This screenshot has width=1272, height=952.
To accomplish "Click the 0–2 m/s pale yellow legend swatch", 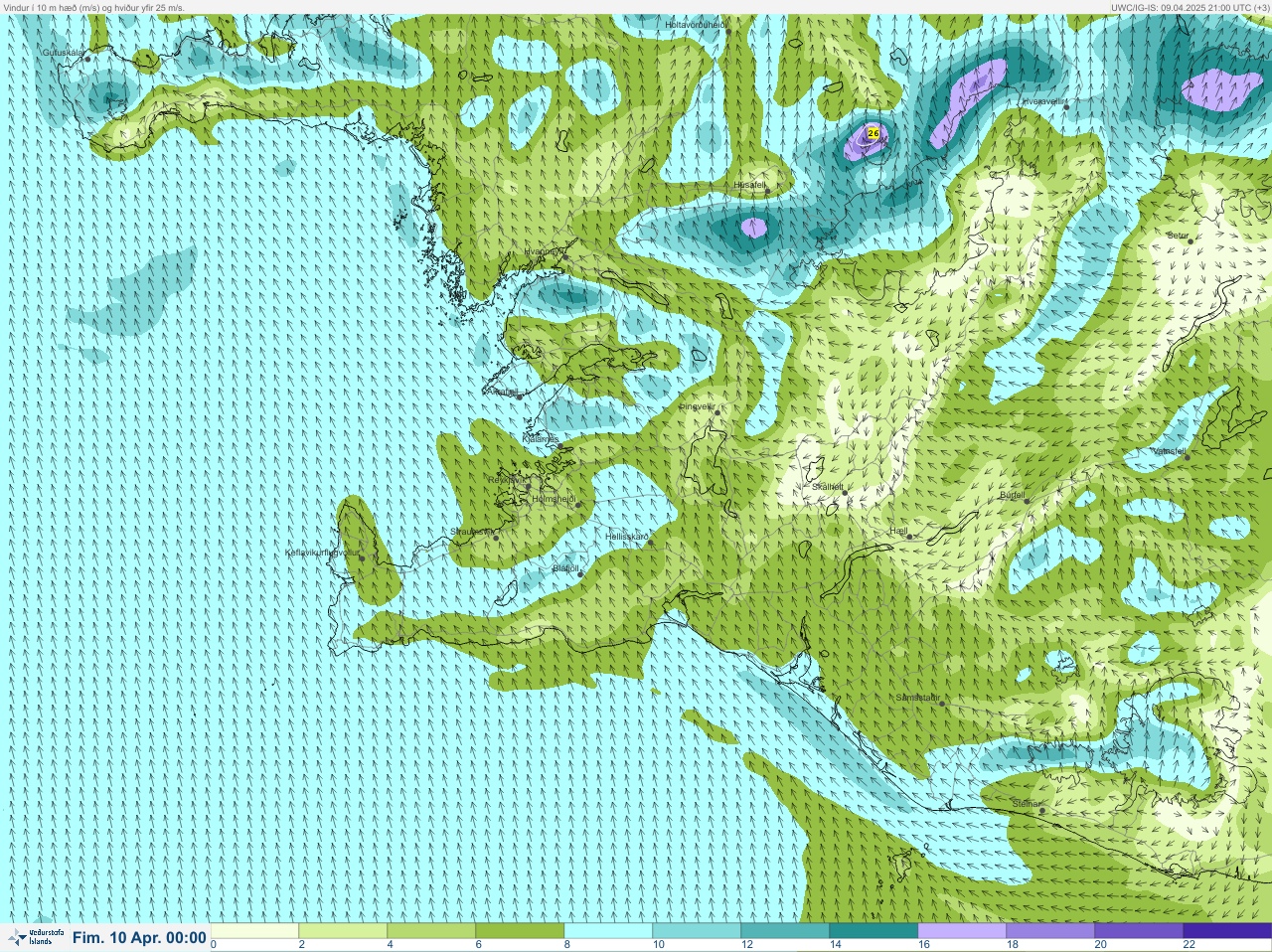I will [254, 931].
